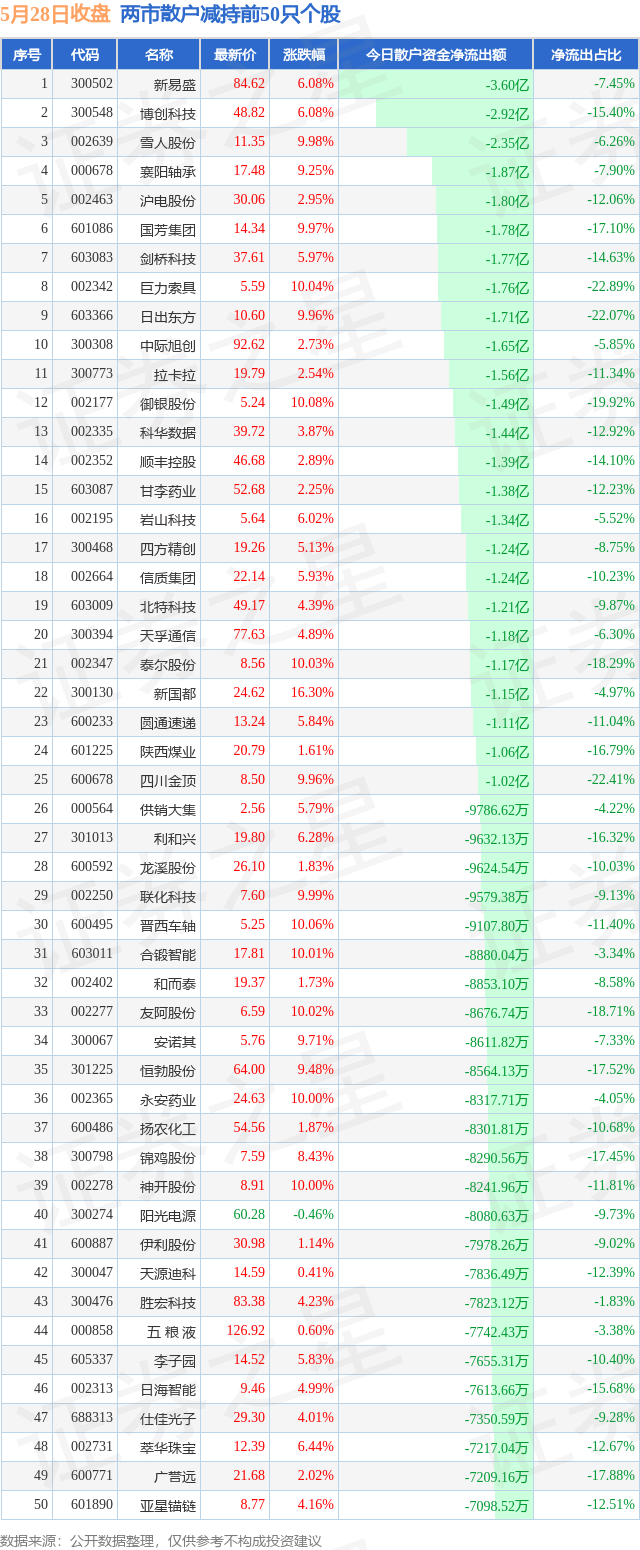Click stock name 雪人股份

pos(168,142)
